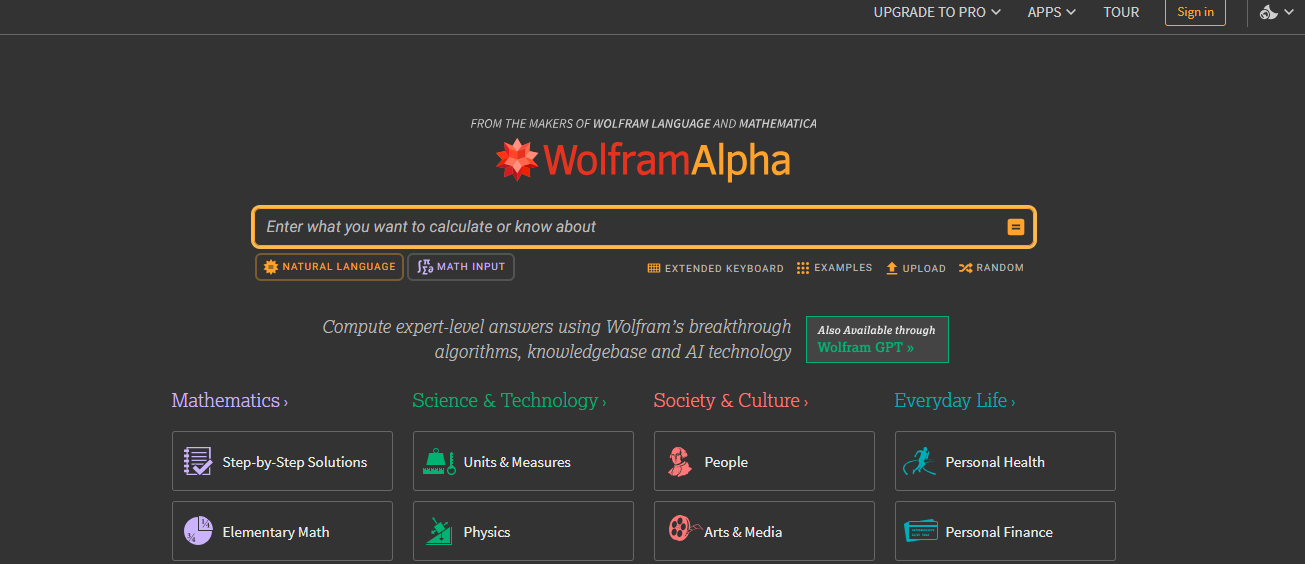Open Personal Health topic
The image size is (1305, 564).
click(1005, 461)
